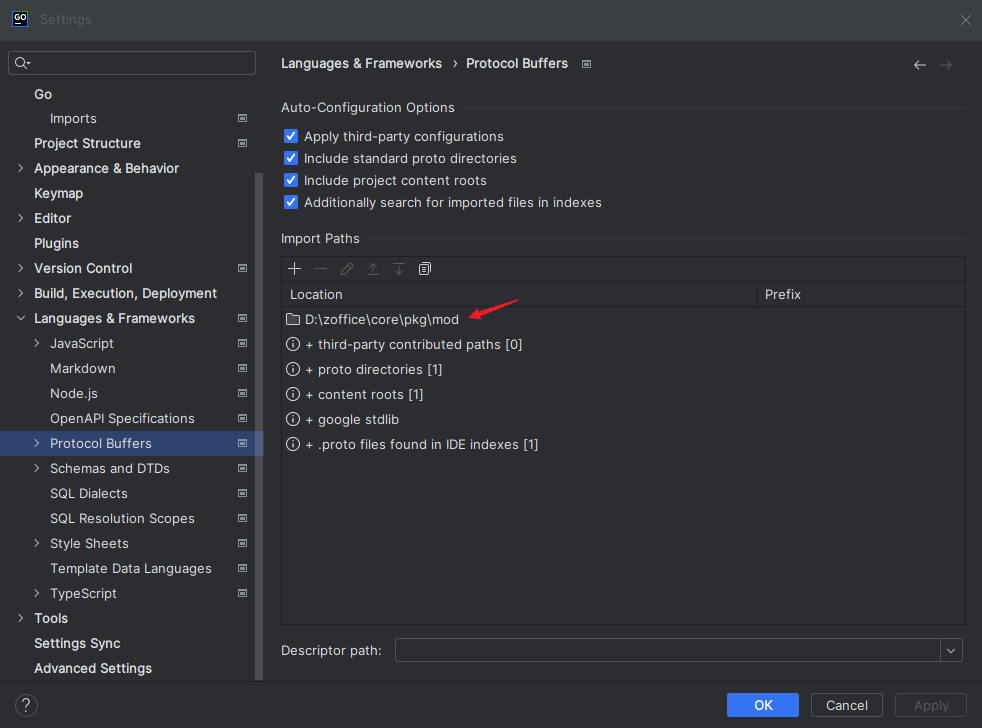Open the SQL Dialects settings page
Image resolution: width=982 pixels, height=728 pixels.
[89, 494]
